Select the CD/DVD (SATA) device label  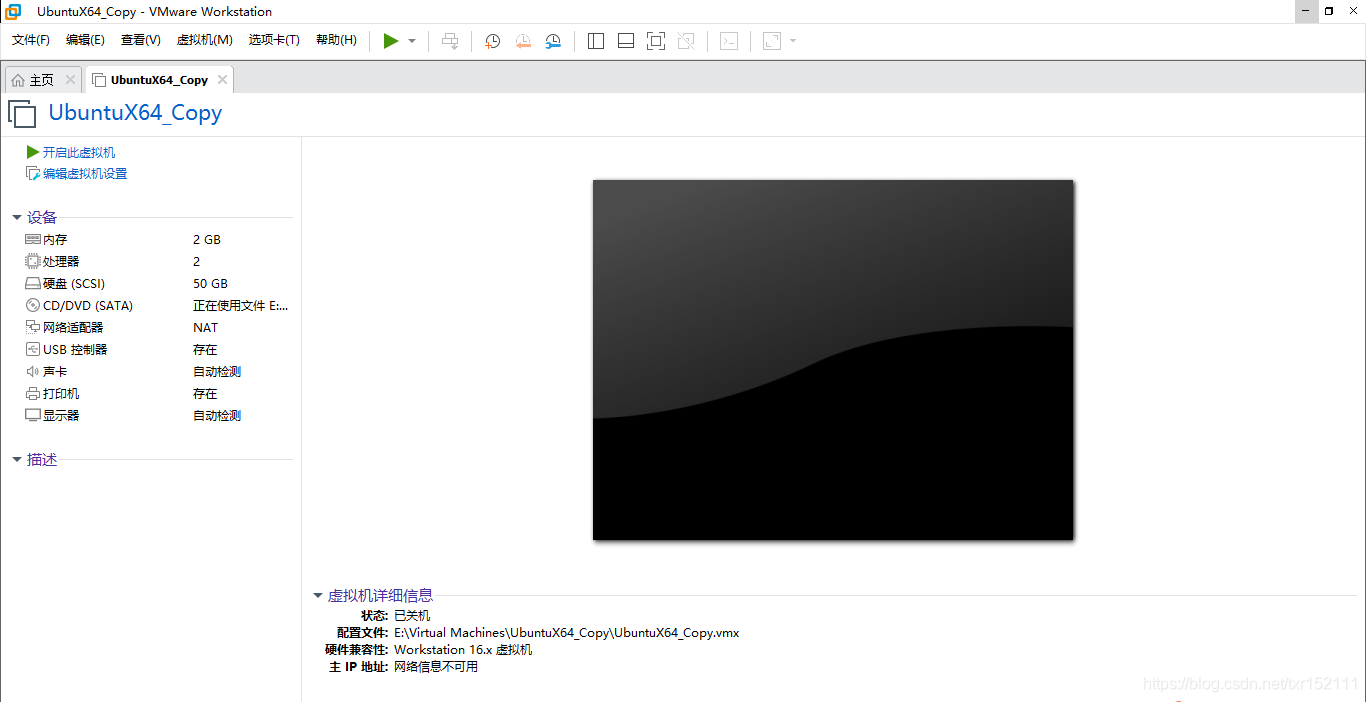coord(88,306)
